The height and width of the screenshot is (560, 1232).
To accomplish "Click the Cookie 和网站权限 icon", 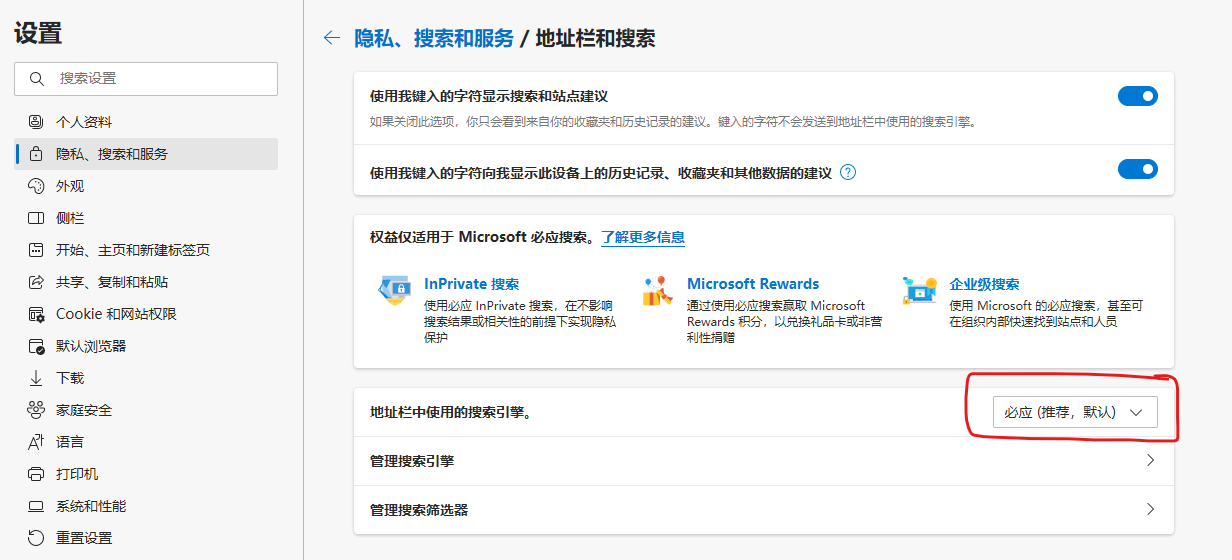I will [x=36, y=314].
